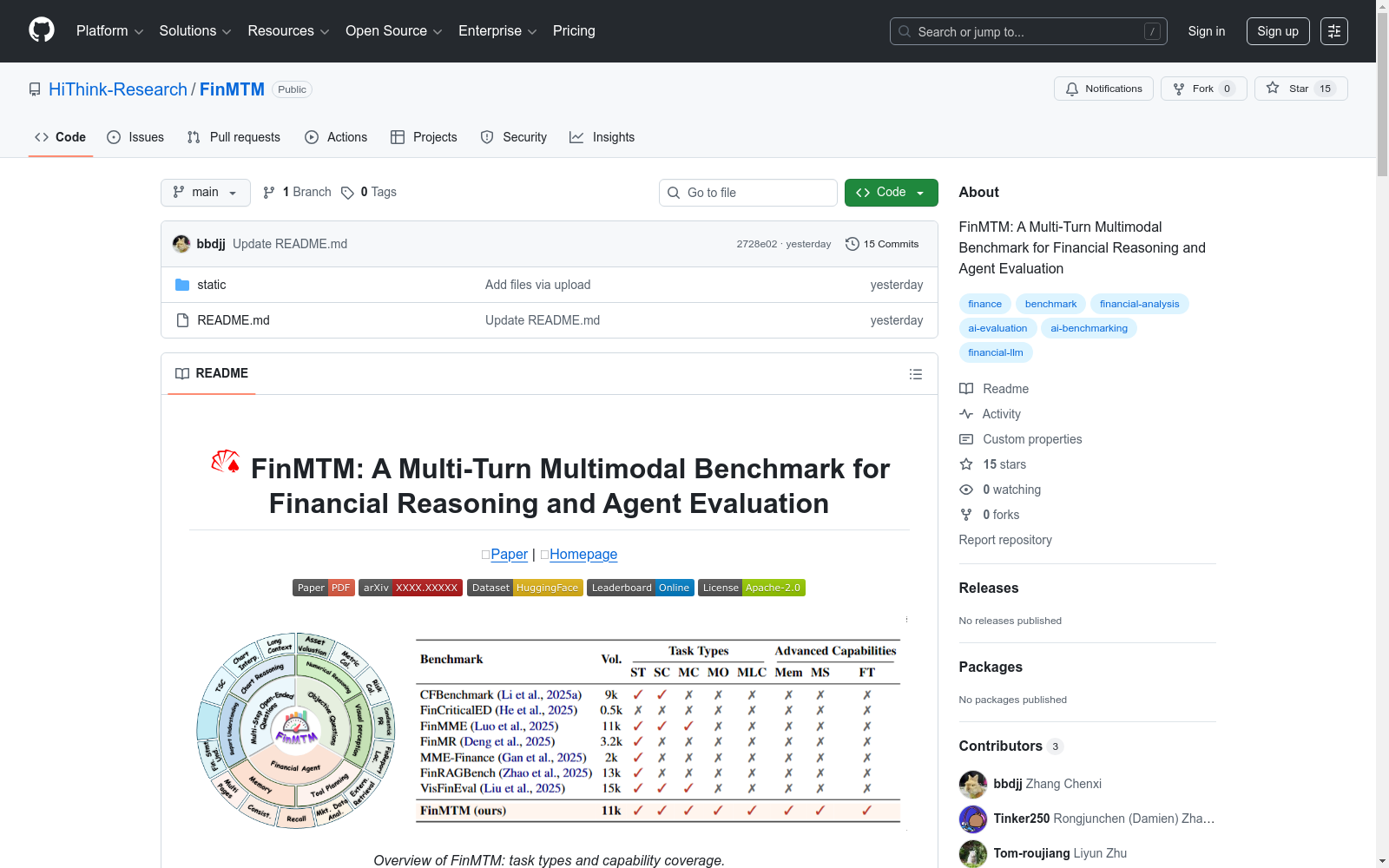
Task: Click Tom-roujiang contributor avatar
Action: [973, 853]
